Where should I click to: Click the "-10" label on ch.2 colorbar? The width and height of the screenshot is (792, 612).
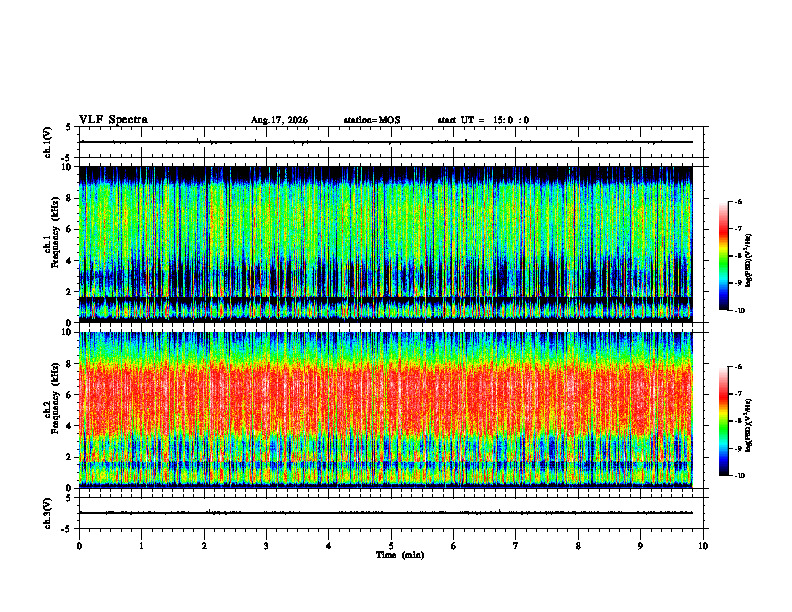coord(739,476)
